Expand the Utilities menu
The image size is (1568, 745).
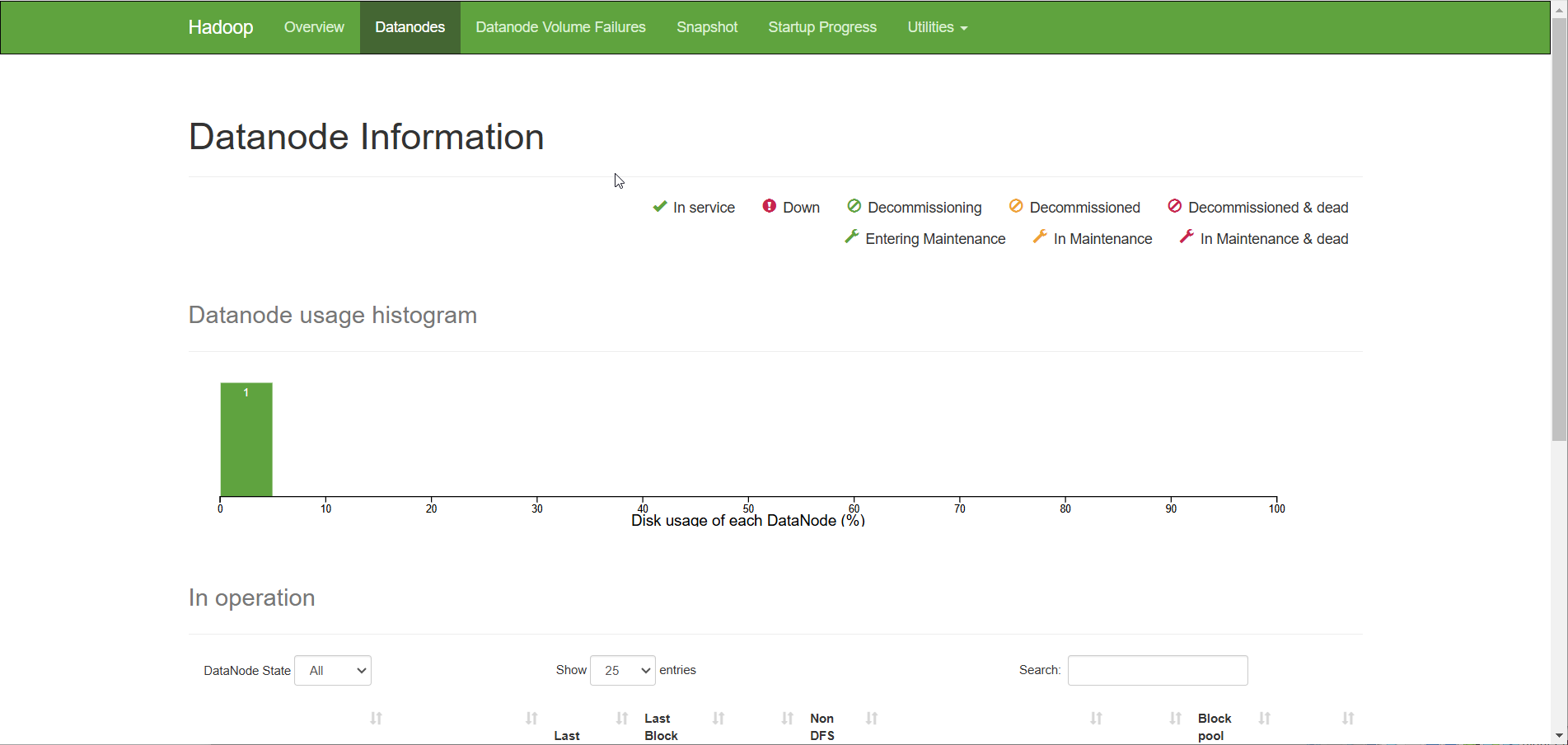click(937, 27)
